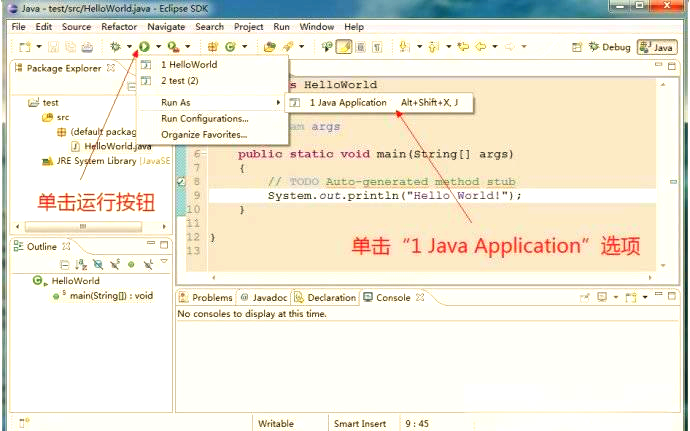Open the New Java Class dropdown arrow

pos(245,46)
